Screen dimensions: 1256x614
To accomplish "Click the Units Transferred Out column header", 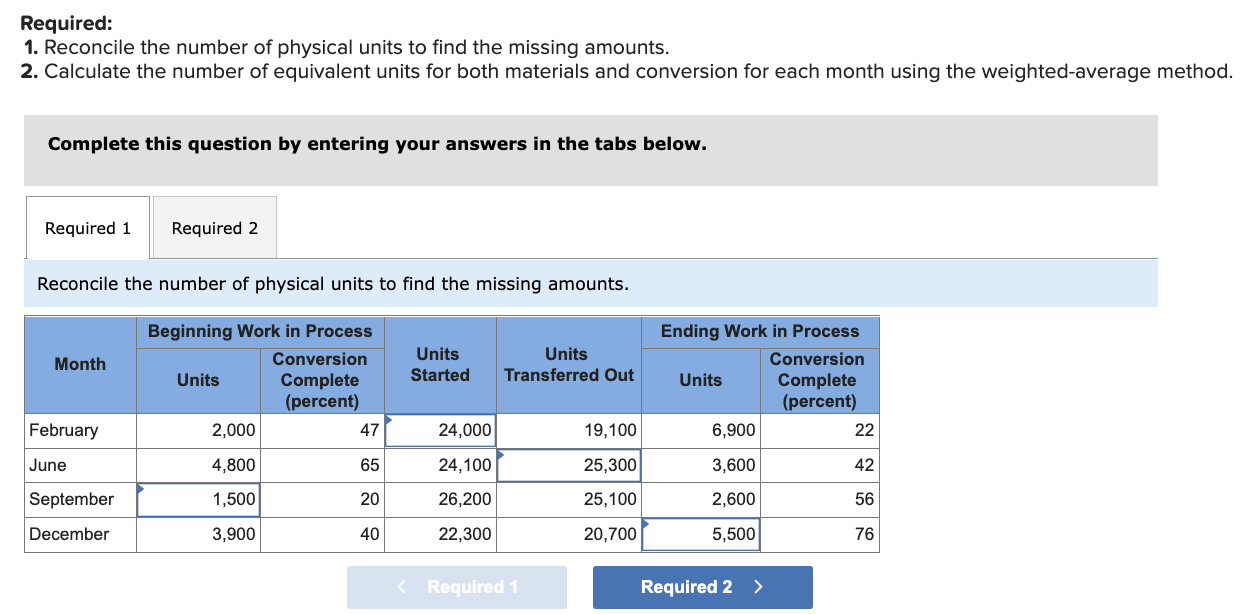I will [x=568, y=364].
